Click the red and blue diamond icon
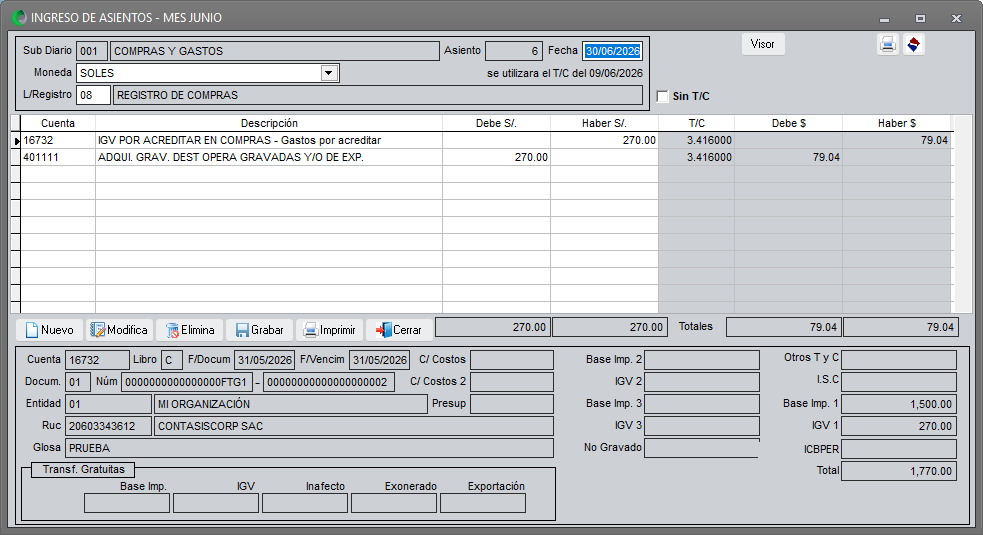 pos(913,45)
